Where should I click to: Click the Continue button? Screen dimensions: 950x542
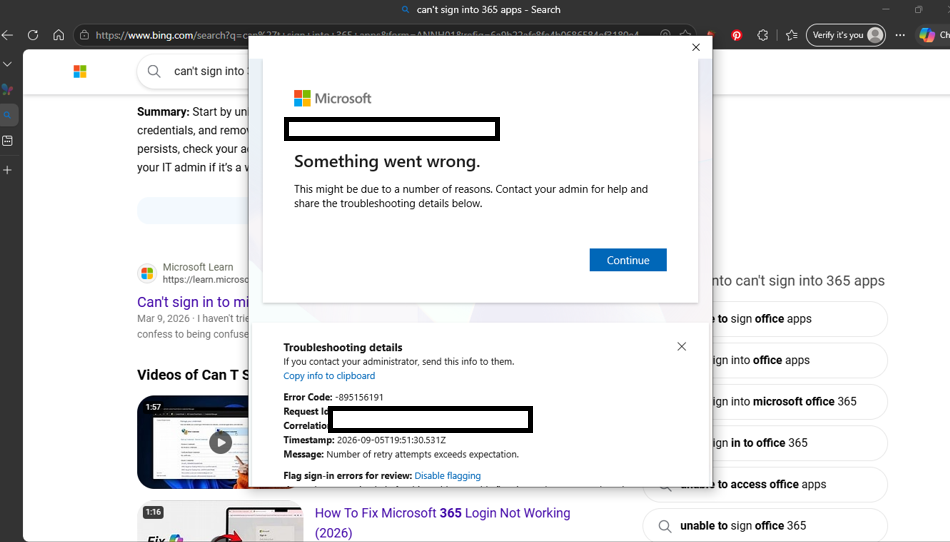point(628,260)
